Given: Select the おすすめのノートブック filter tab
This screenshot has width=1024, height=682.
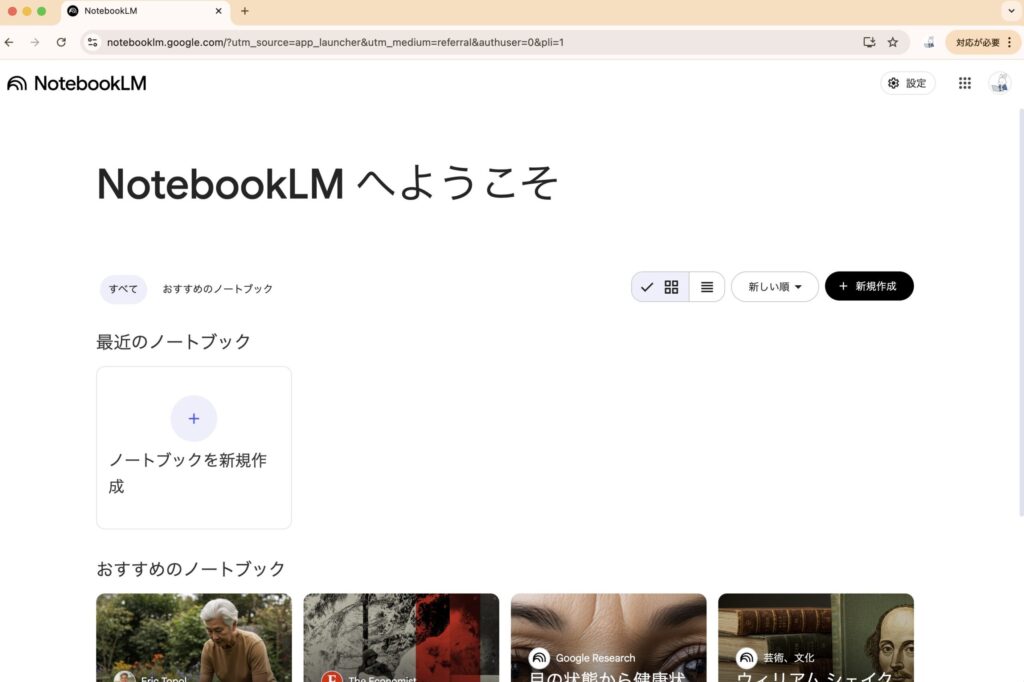Looking at the screenshot, I should [218, 289].
